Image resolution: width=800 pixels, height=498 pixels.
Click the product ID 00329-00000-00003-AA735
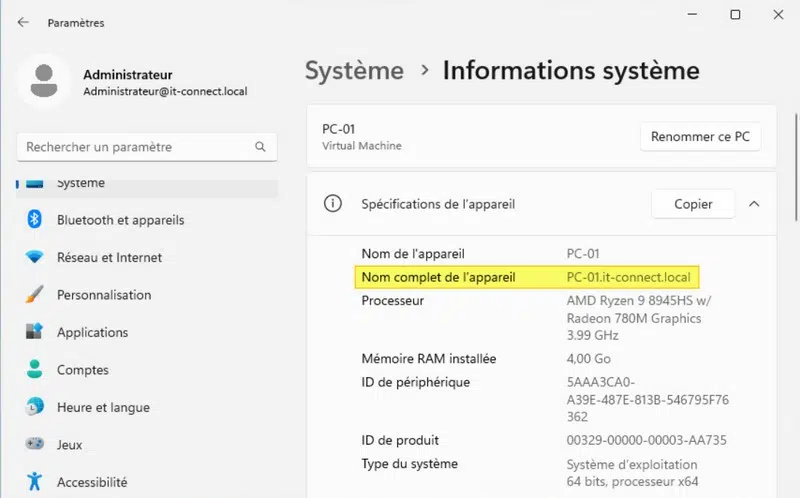(x=646, y=440)
